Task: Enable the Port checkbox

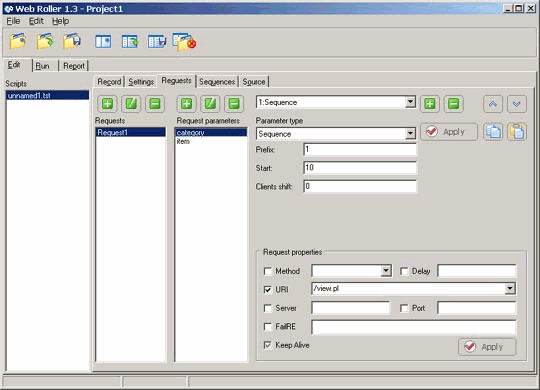Action: (x=404, y=308)
